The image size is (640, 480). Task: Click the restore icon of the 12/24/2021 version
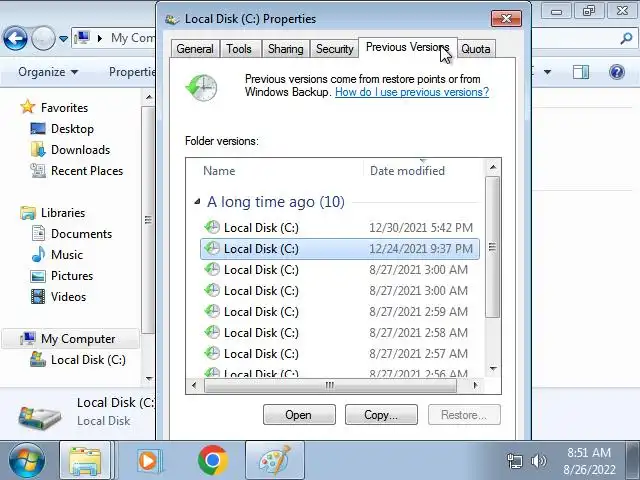[x=212, y=248]
